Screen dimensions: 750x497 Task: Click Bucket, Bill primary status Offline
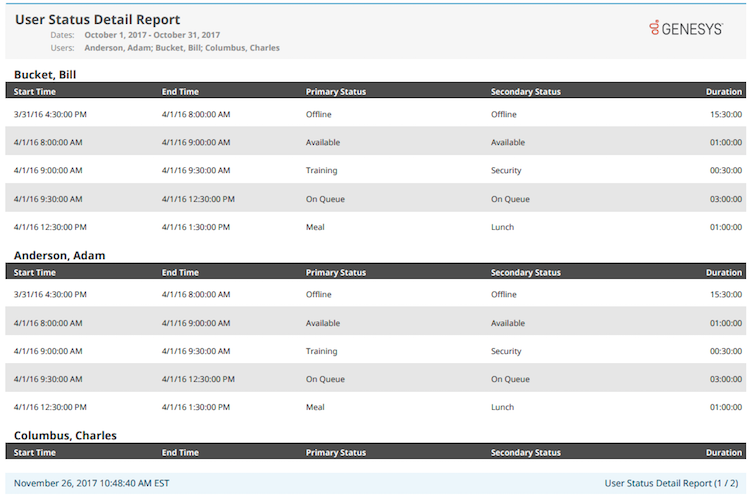319,114
